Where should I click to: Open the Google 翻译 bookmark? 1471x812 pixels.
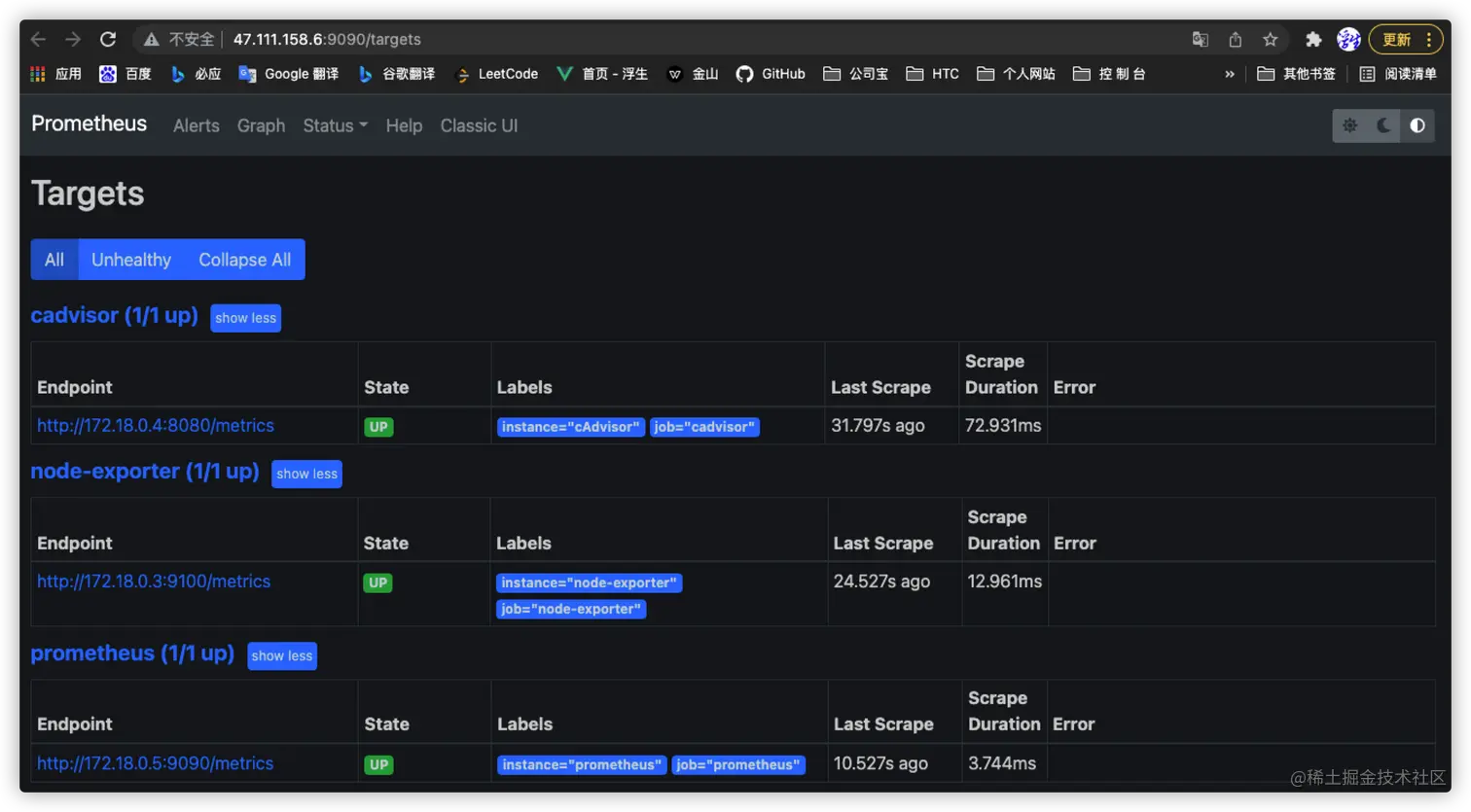289,74
